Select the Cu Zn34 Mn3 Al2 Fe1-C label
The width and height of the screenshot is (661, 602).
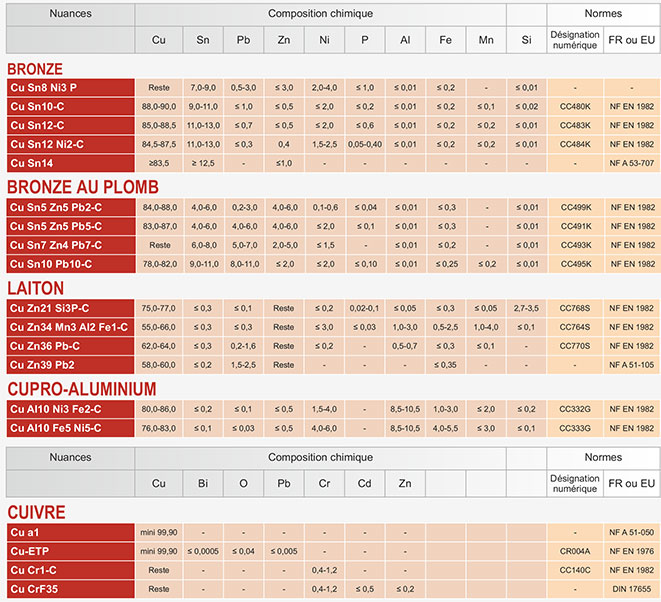pos(70,327)
